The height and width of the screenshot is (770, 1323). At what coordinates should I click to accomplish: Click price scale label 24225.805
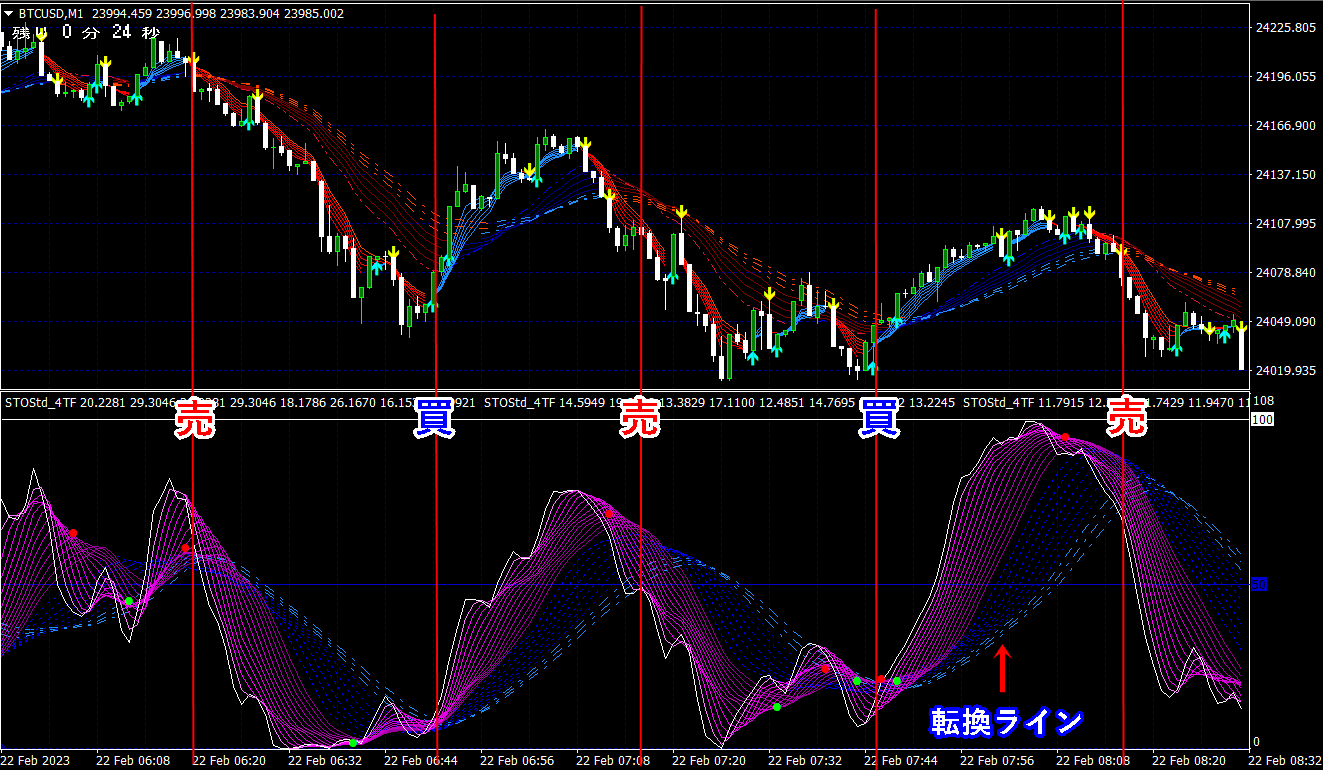coord(1284,27)
